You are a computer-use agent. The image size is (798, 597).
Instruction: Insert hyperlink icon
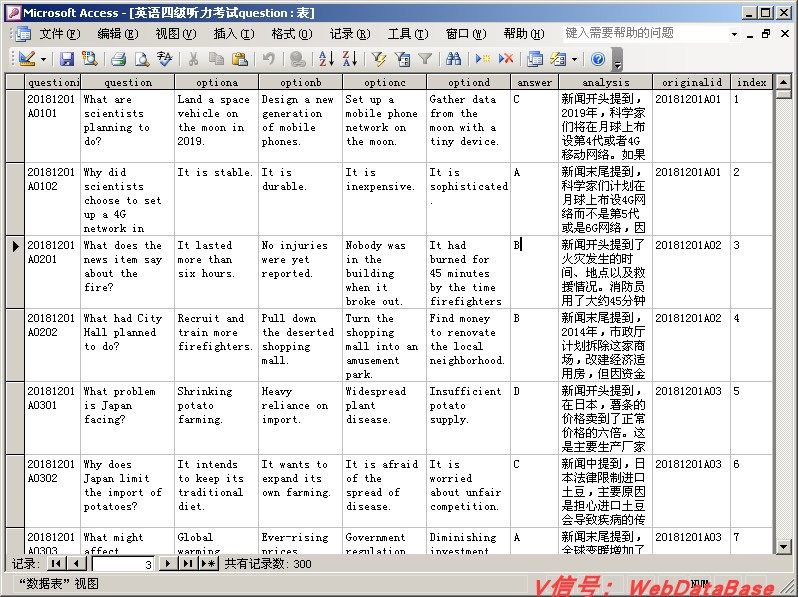[297, 59]
